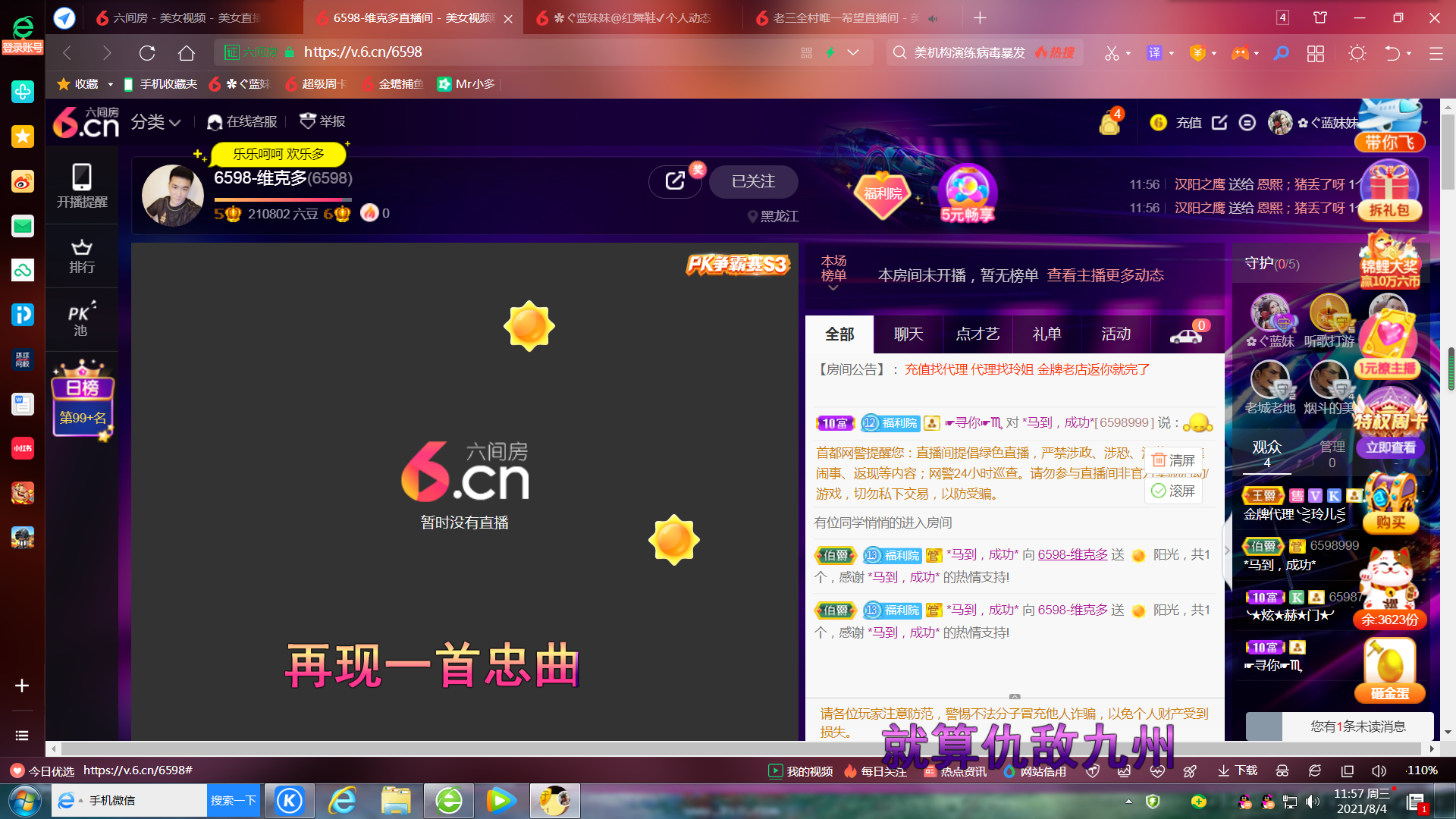Viewport: 1456px width, 819px height.
Task: Open File Explorer folder in taskbar
Action: click(x=396, y=800)
